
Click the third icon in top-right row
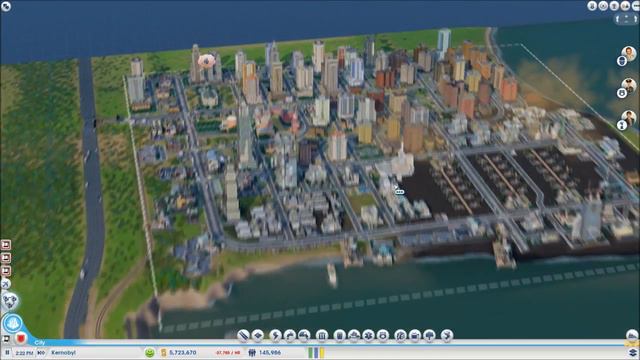coord(614,6)
